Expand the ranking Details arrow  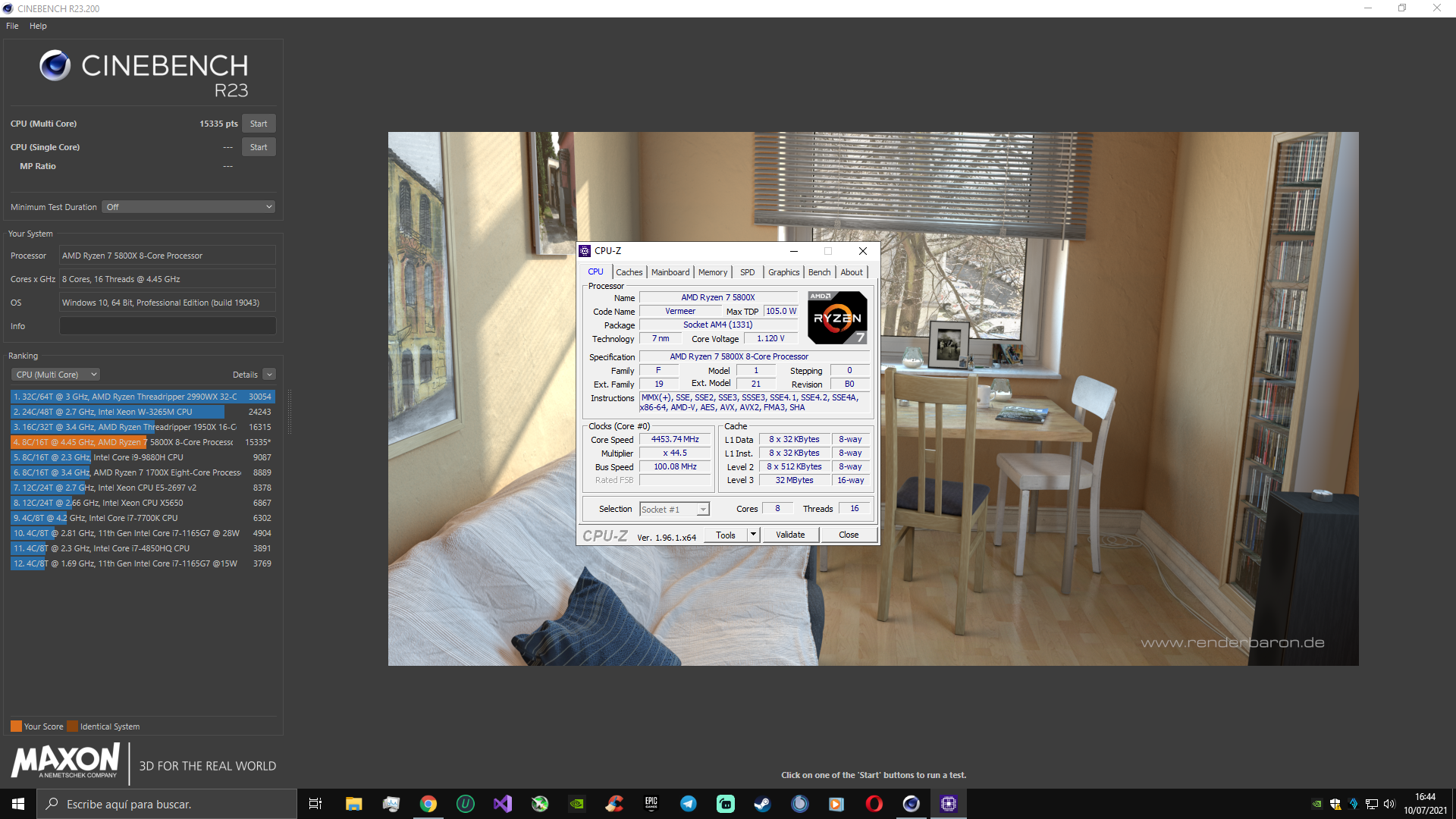tap(269, 375)
